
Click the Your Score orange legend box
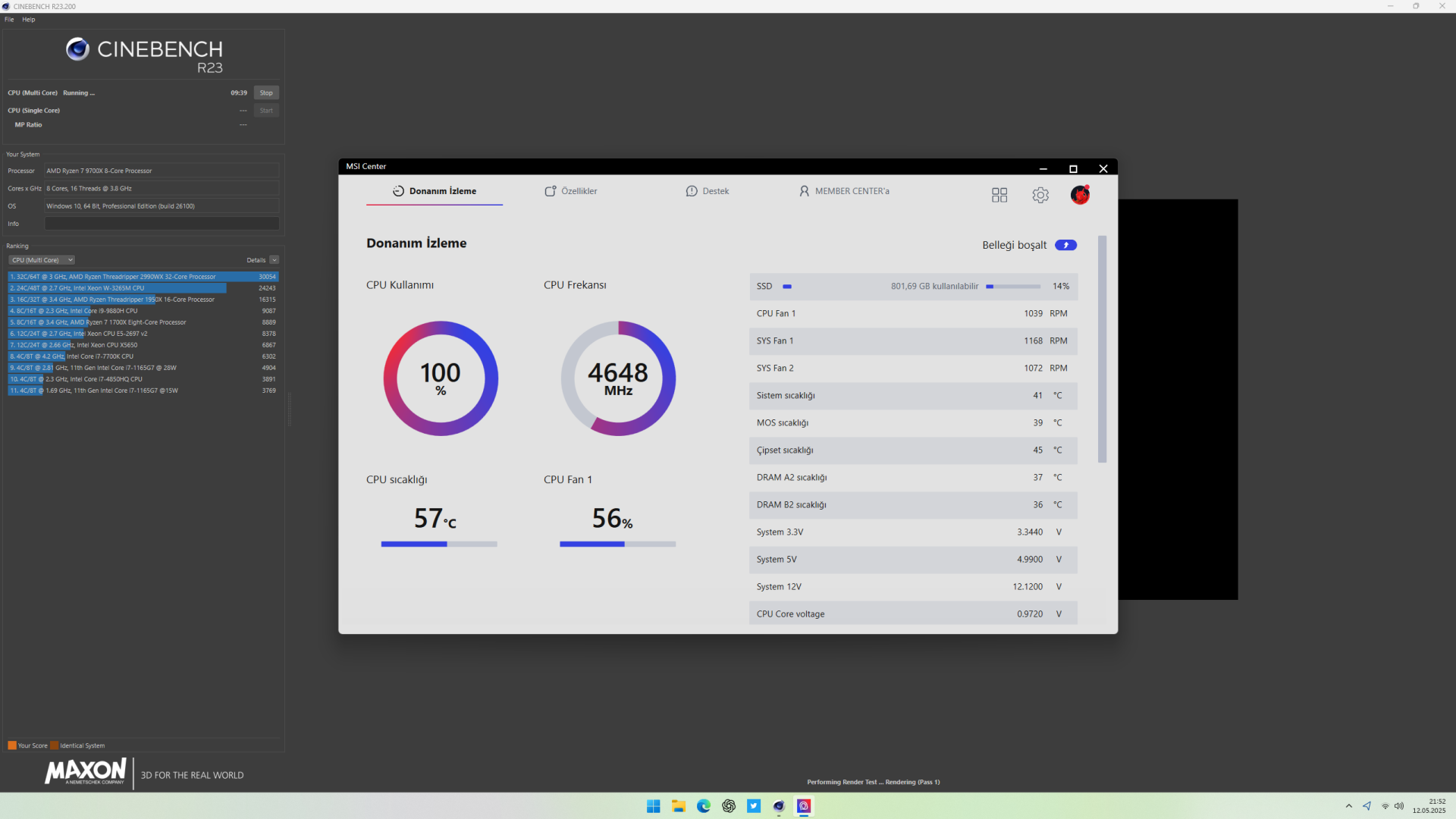pyautogui.click(x=12, y=745)
